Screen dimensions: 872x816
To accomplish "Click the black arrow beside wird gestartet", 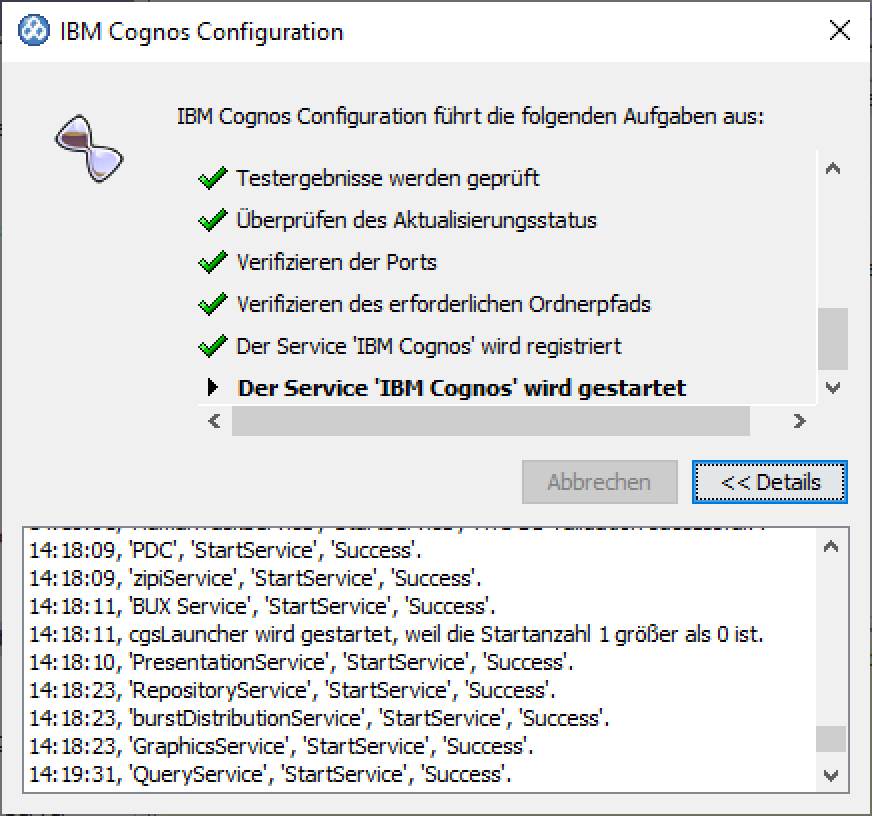I will pos(213,388).
